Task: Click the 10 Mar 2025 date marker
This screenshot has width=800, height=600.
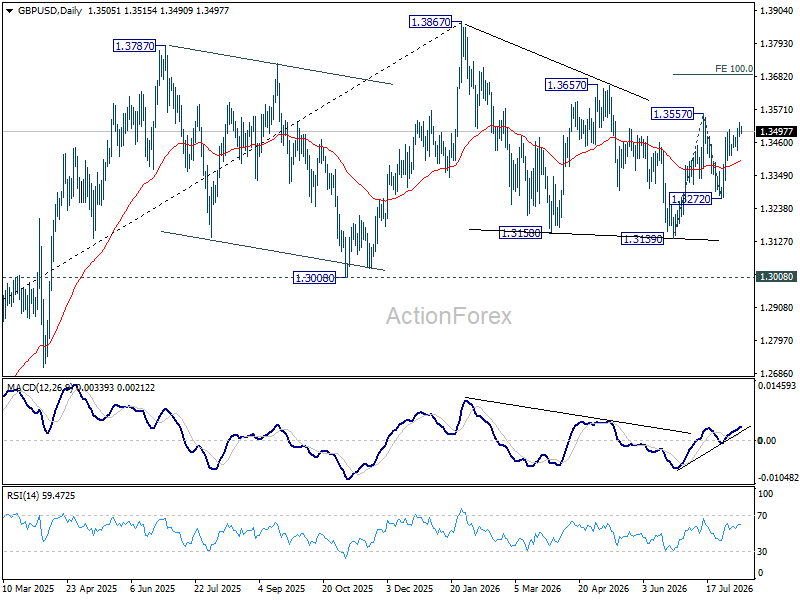Action: click(x=28, y=588)
